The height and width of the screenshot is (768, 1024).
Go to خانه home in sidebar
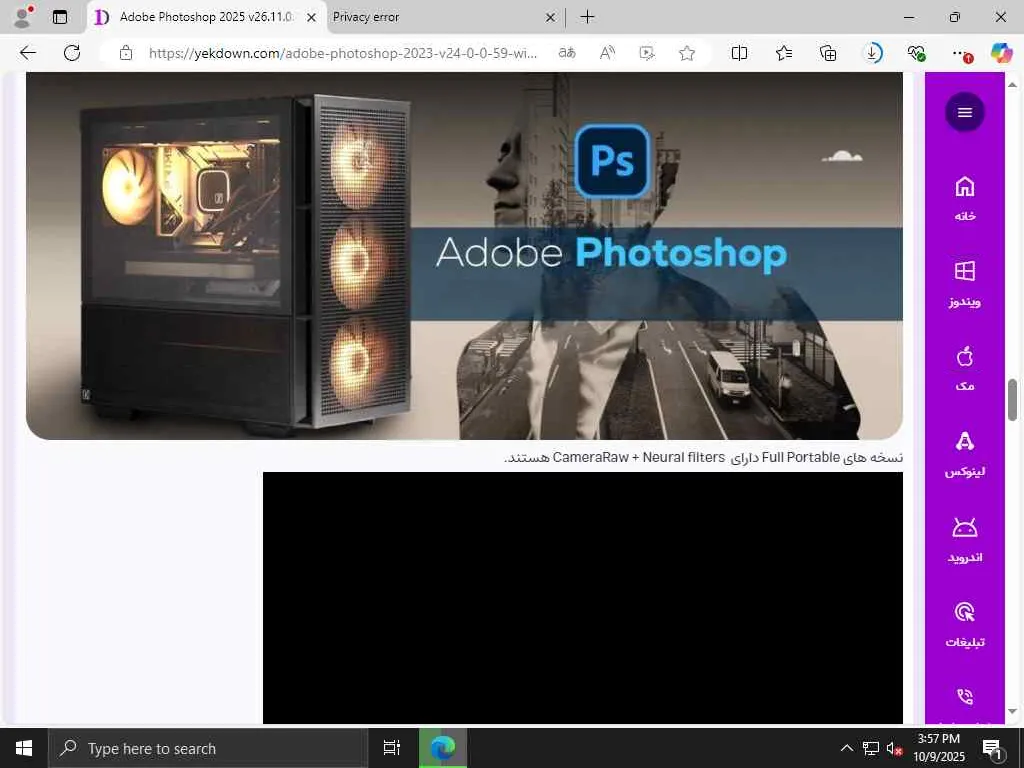coord(965,199)
